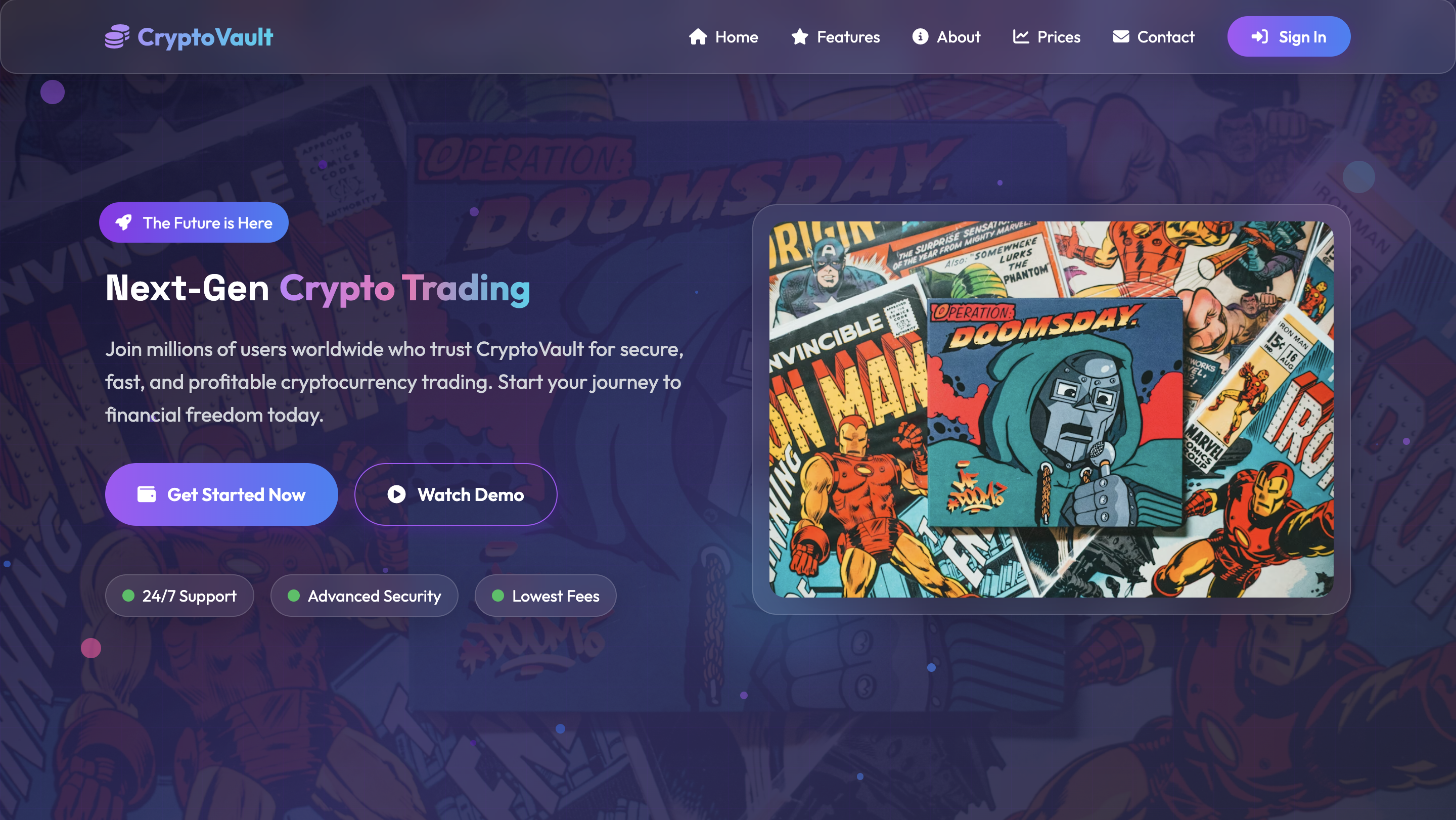Click the house icon beside Home
The height and width of the screenshot is (820, 1456).
click(x=698, y=37)
